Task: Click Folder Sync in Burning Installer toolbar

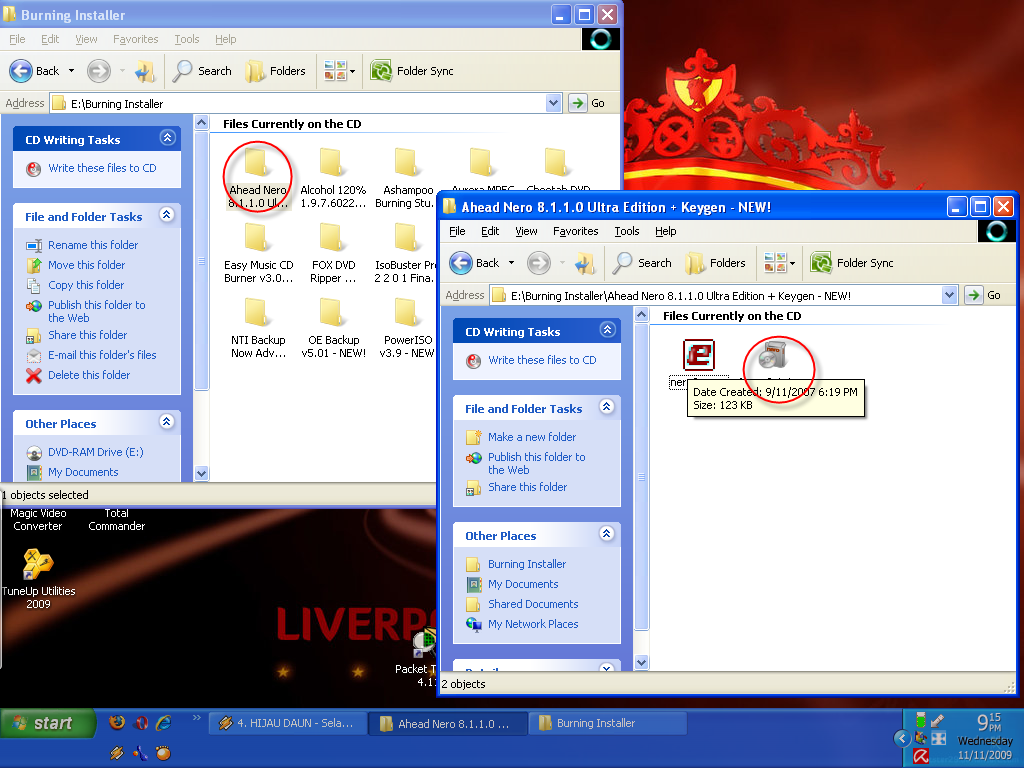Action: (x=412, y=71)
